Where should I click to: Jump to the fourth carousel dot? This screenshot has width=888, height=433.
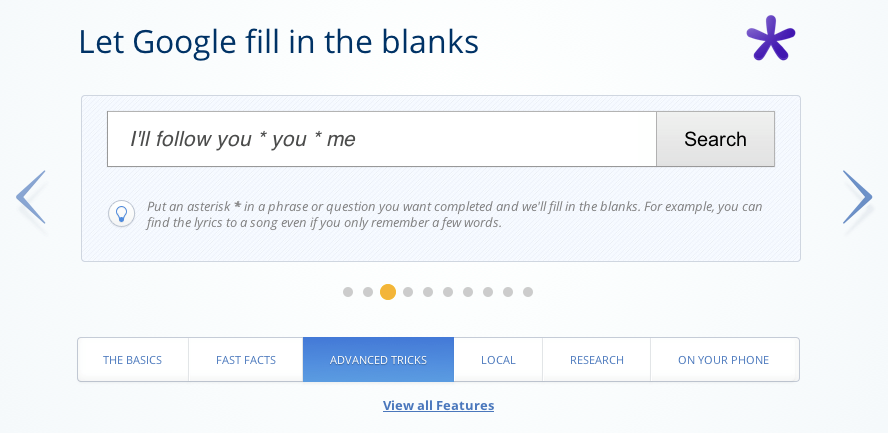[408, 292]
